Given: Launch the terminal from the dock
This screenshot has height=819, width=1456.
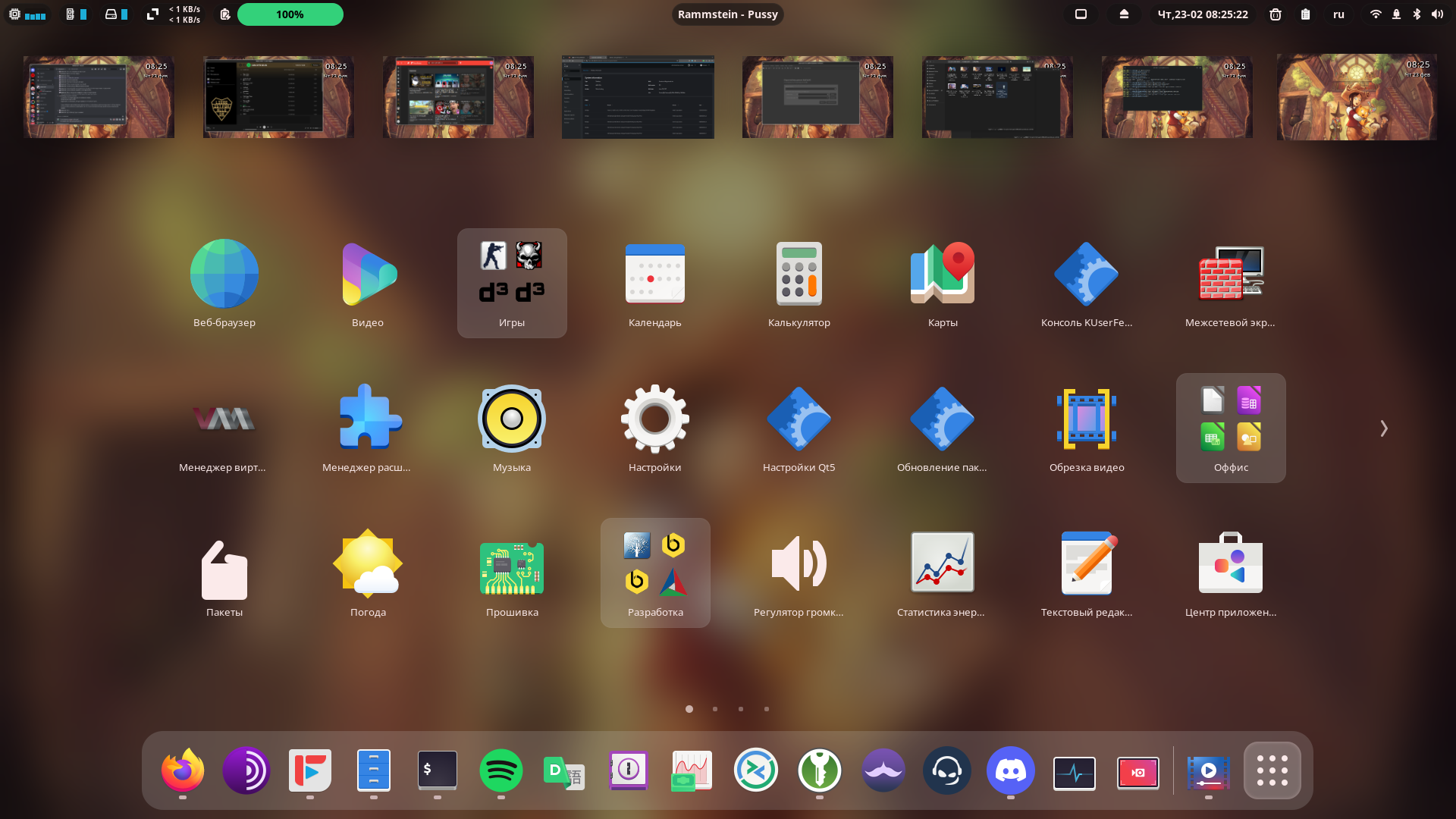Looking at the screenshot, I should click(438, 770).
